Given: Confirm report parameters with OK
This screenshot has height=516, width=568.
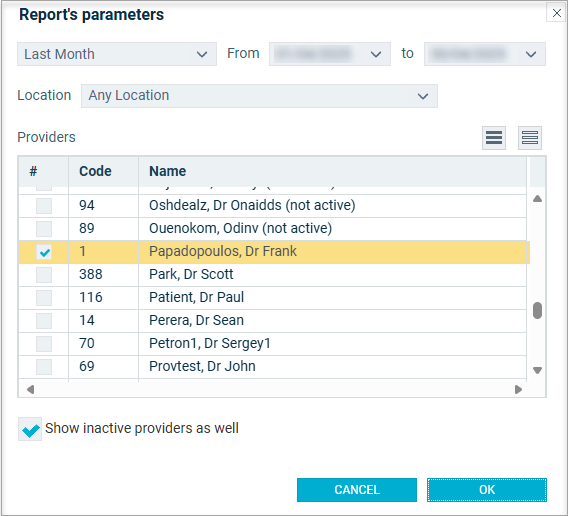Looking at the screenshot, I should [x=487, y=490].
